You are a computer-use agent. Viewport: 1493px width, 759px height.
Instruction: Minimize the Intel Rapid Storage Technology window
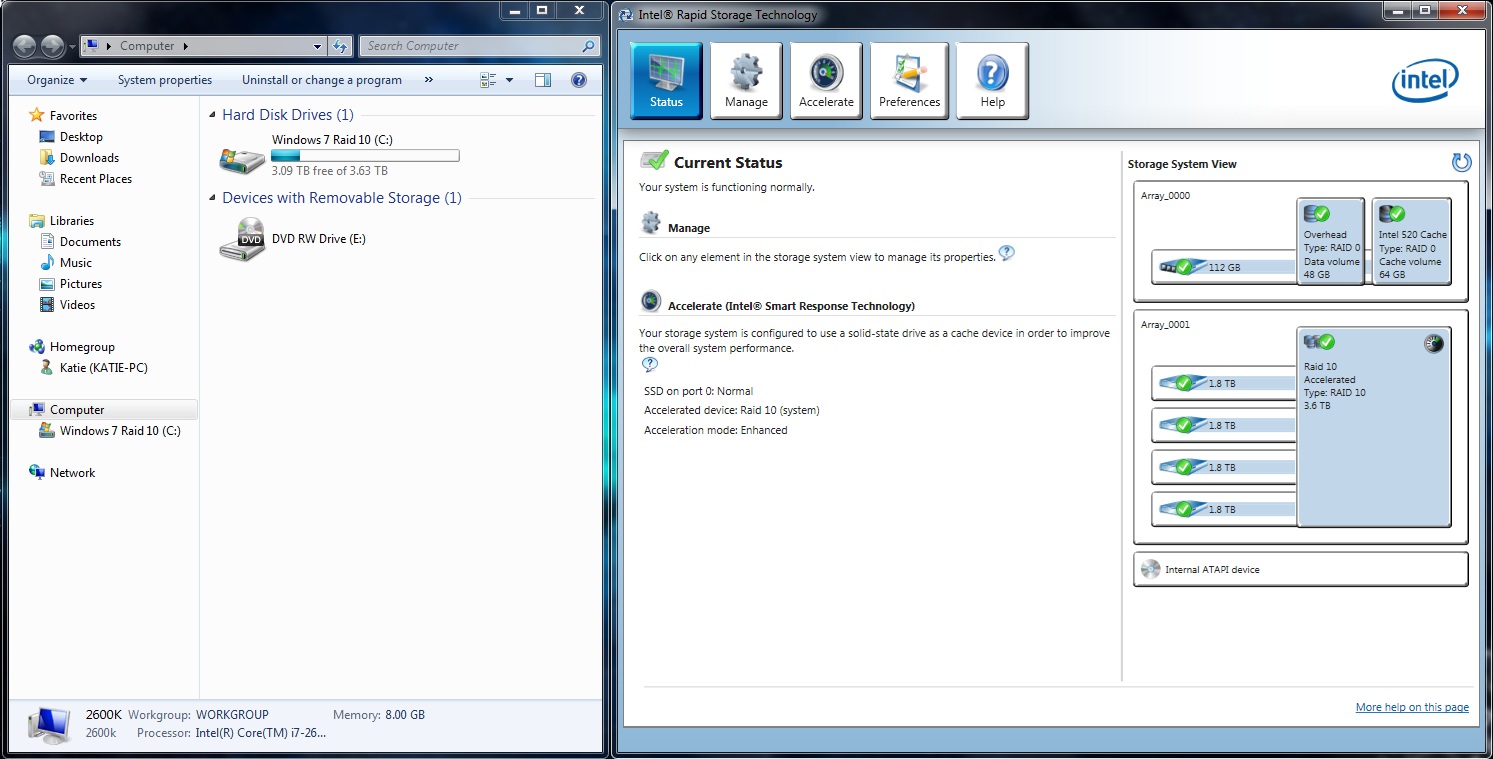[x=1397, y=10]
